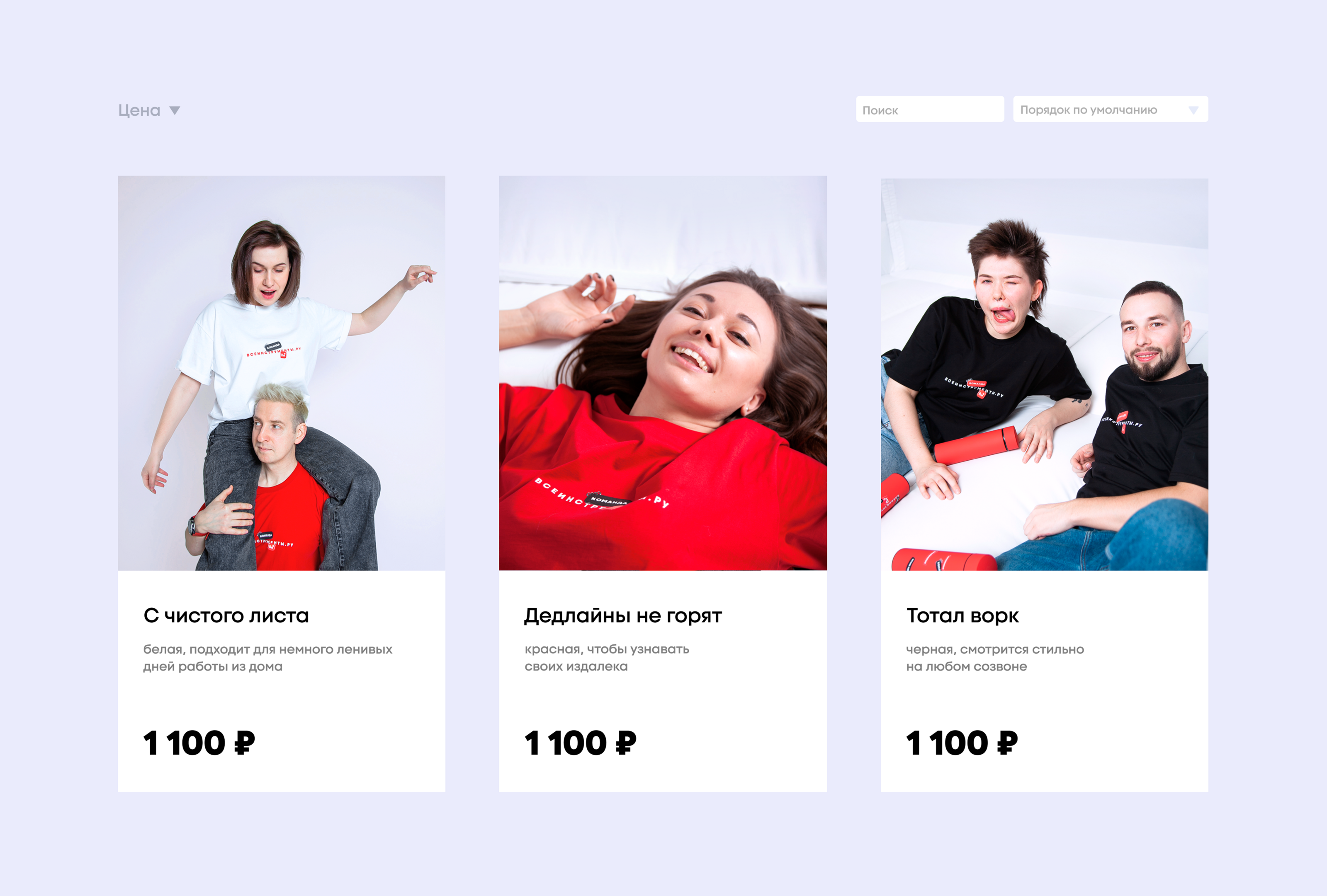Click the Поиск search field
Image resolution: width=1327 pixels, height=896 pixels.
point(930,109)
